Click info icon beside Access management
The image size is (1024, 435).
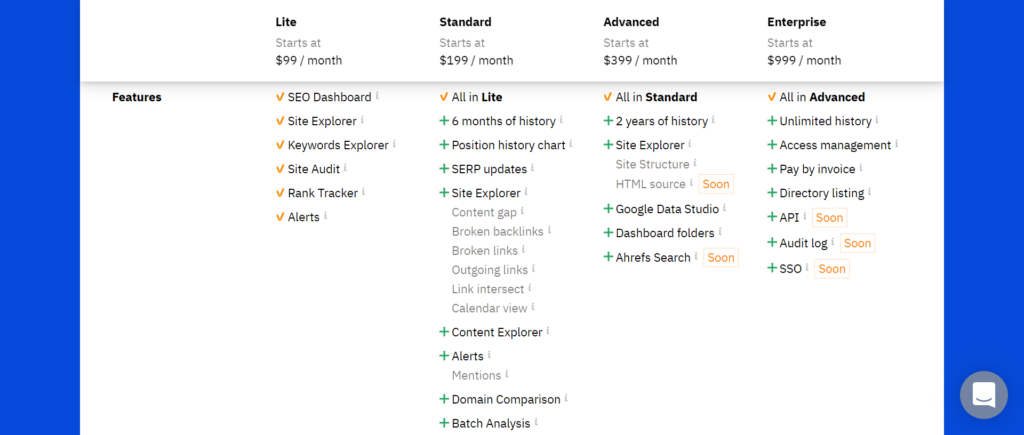click(897, 144)
